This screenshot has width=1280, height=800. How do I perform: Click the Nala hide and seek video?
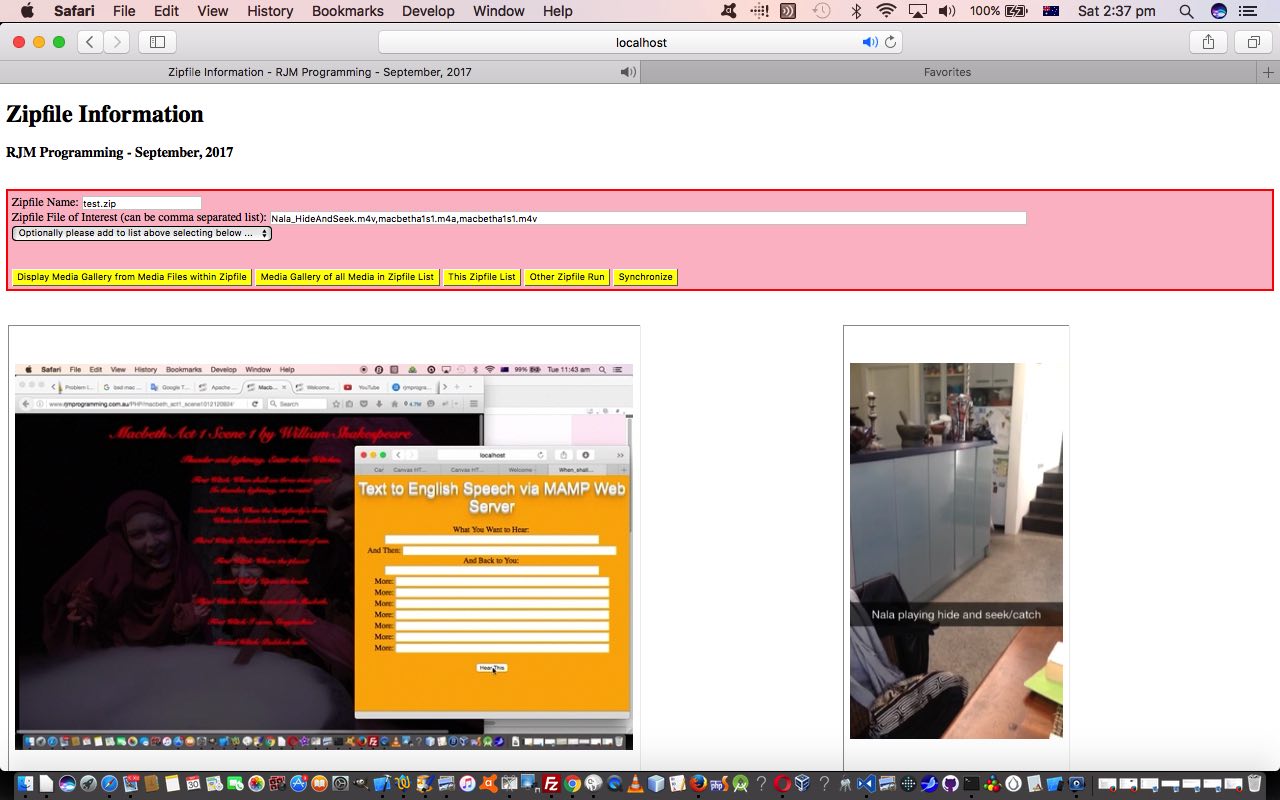pos(956,550)
